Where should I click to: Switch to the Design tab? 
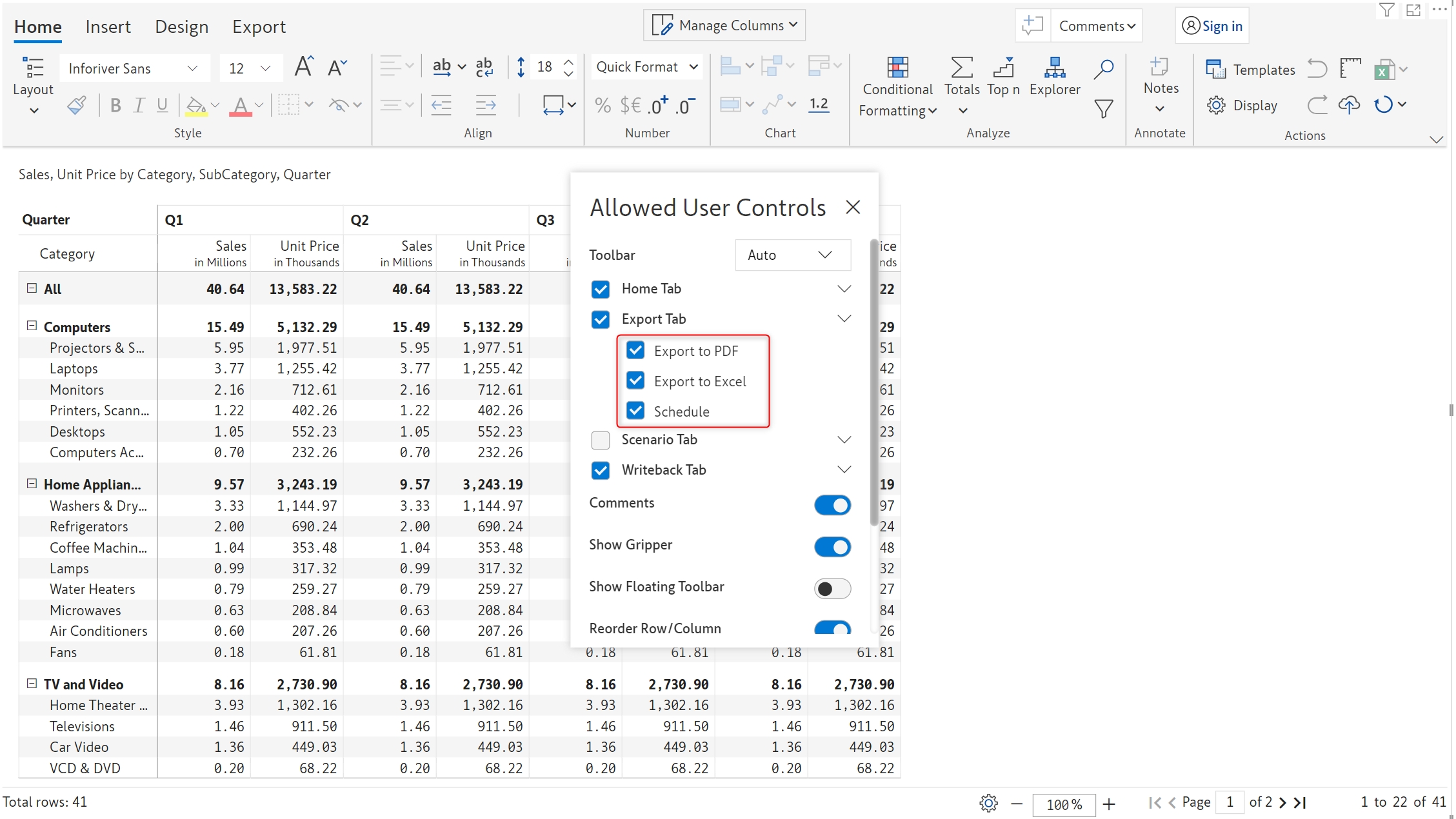(x=181, y=27)
